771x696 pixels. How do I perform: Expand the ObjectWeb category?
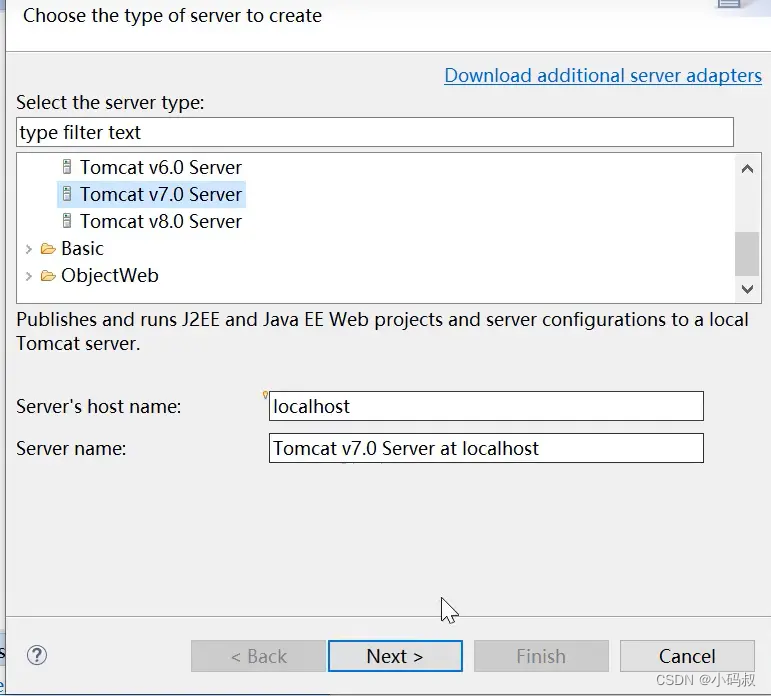point(29,276)
